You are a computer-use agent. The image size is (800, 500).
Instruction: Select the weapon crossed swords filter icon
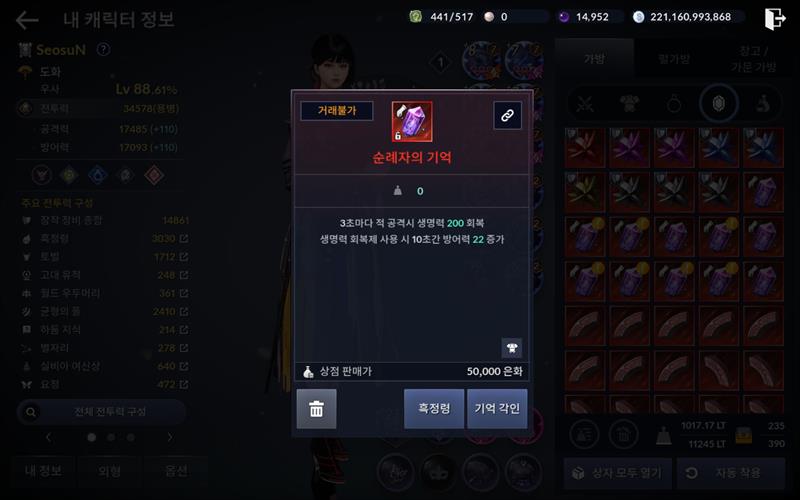coord(585,104)
